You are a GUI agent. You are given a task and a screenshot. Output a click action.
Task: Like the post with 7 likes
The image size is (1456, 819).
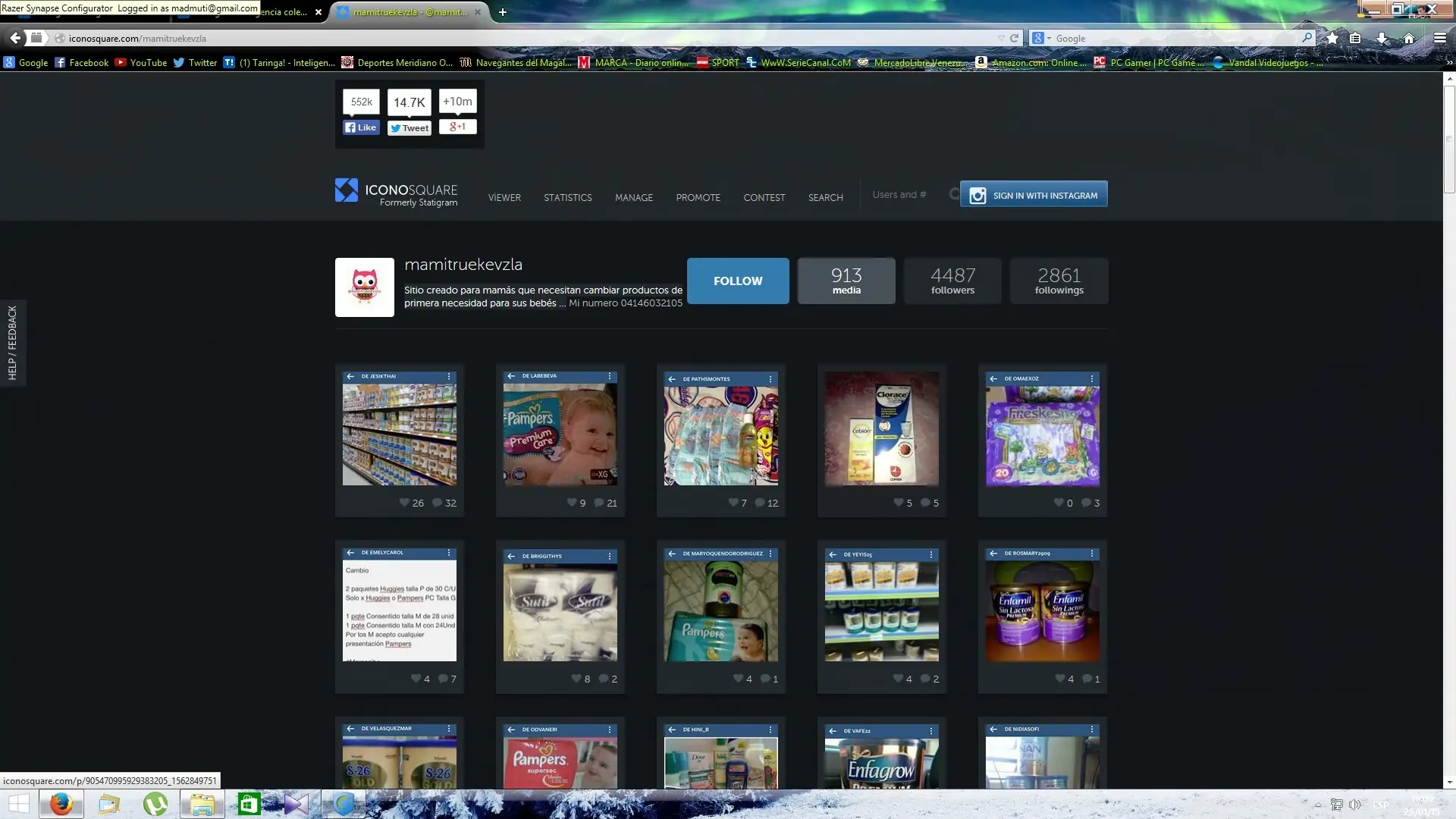pyautogui.click(x=733, y=502)
